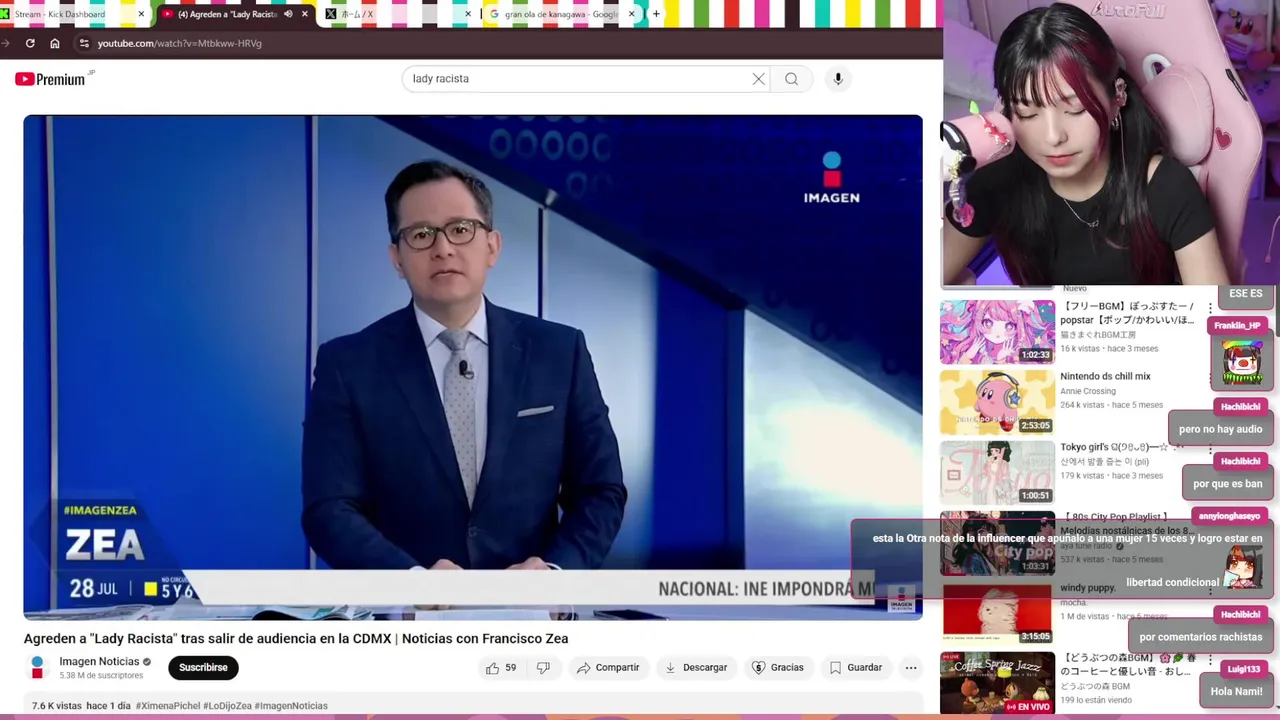Screen dimensions: 1280x720
Task: Dislike the video with thumbs down
Action: [543, 667]
